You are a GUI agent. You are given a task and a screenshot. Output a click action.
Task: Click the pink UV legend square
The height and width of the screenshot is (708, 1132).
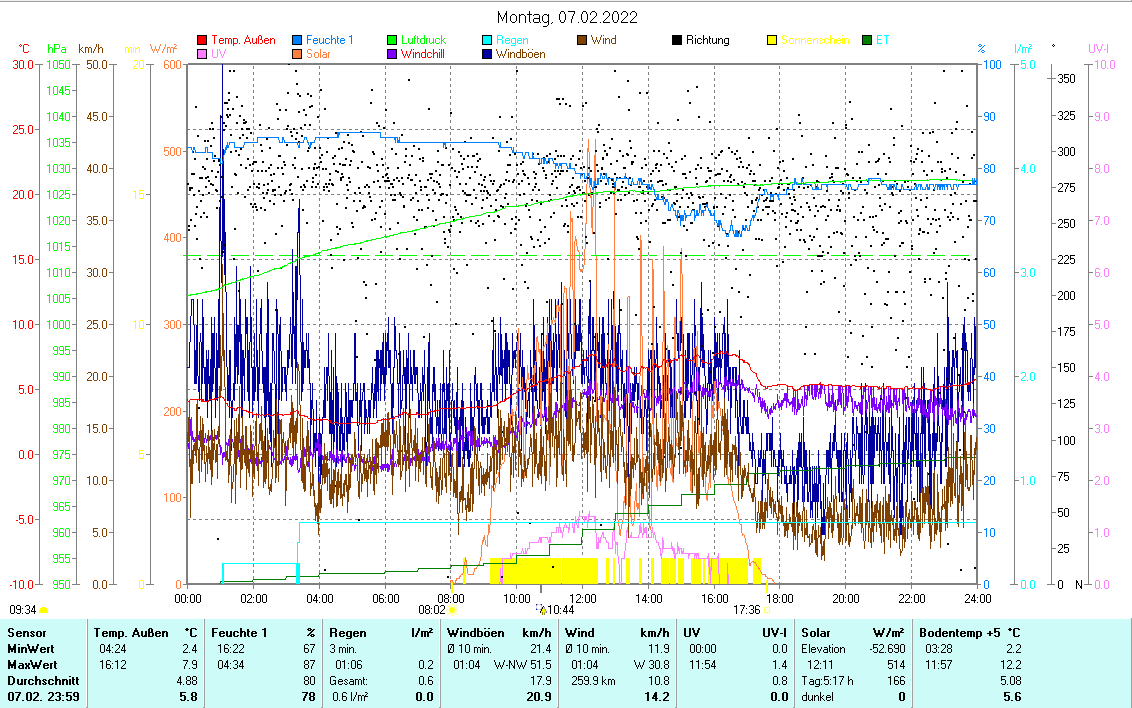click(x=202, y=55)
